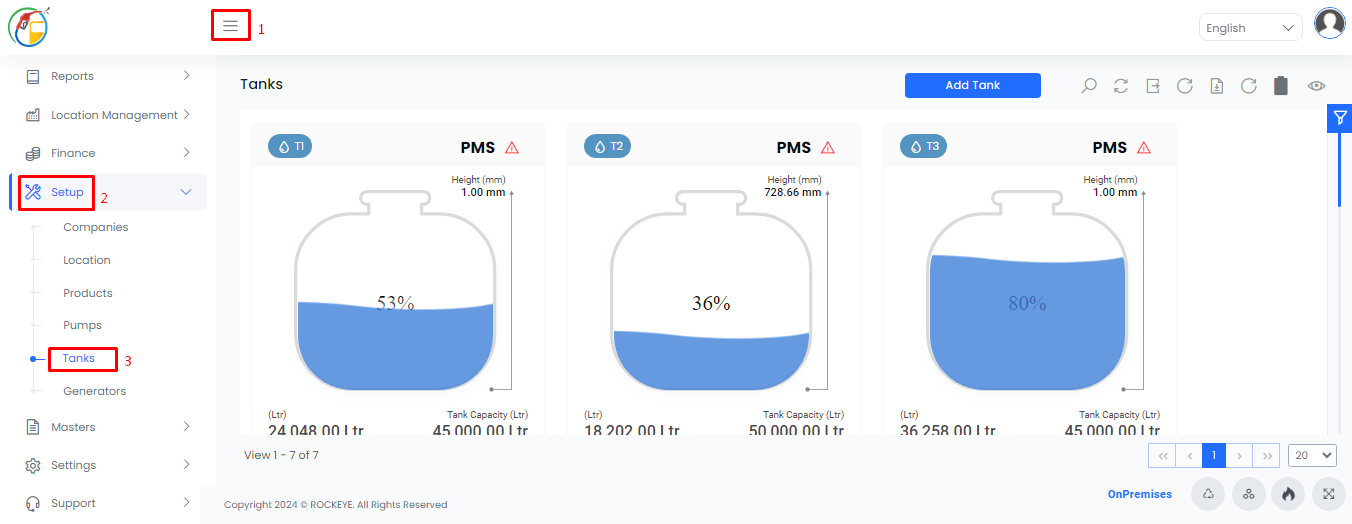Viewport: 1352px width, 524px height.
Task: Open the search magnifier icon
Action: [1089, 86]
